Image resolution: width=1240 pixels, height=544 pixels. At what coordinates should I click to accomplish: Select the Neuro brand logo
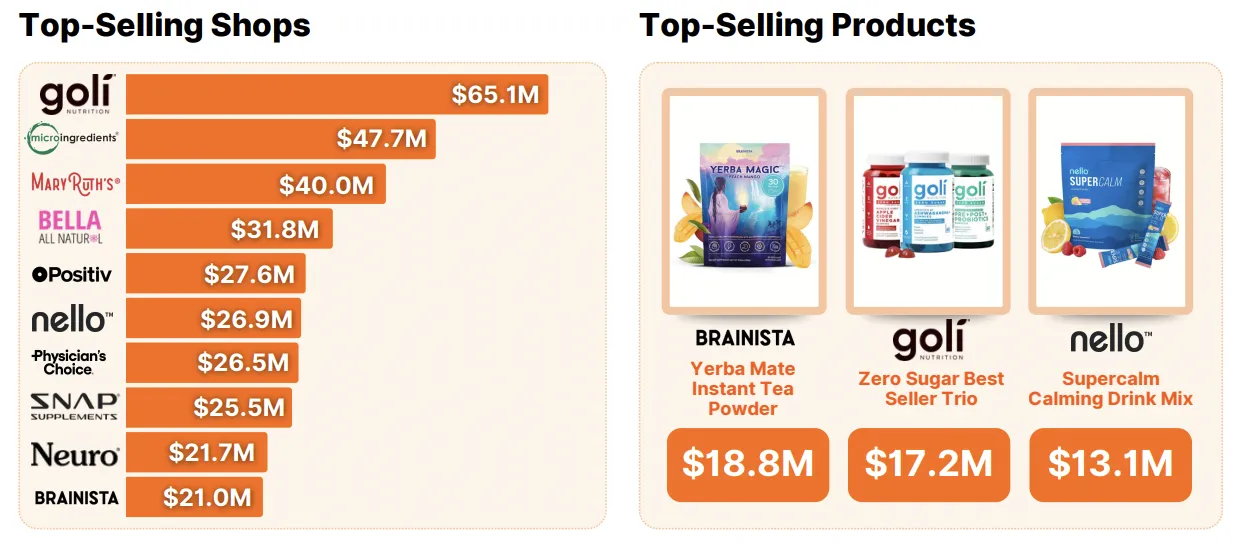[x=75, y=454]
